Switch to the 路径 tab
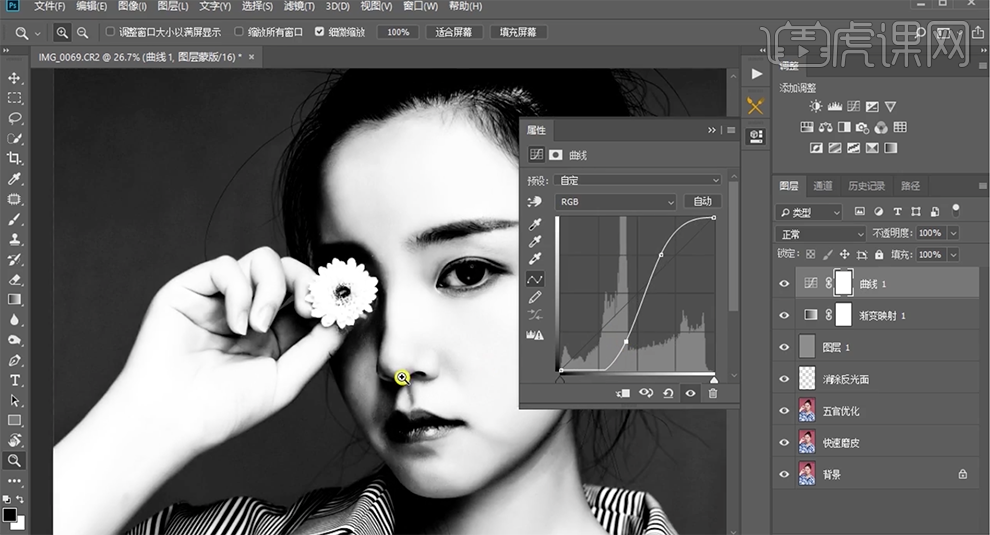The image size is (990, 535). (910, 186)
